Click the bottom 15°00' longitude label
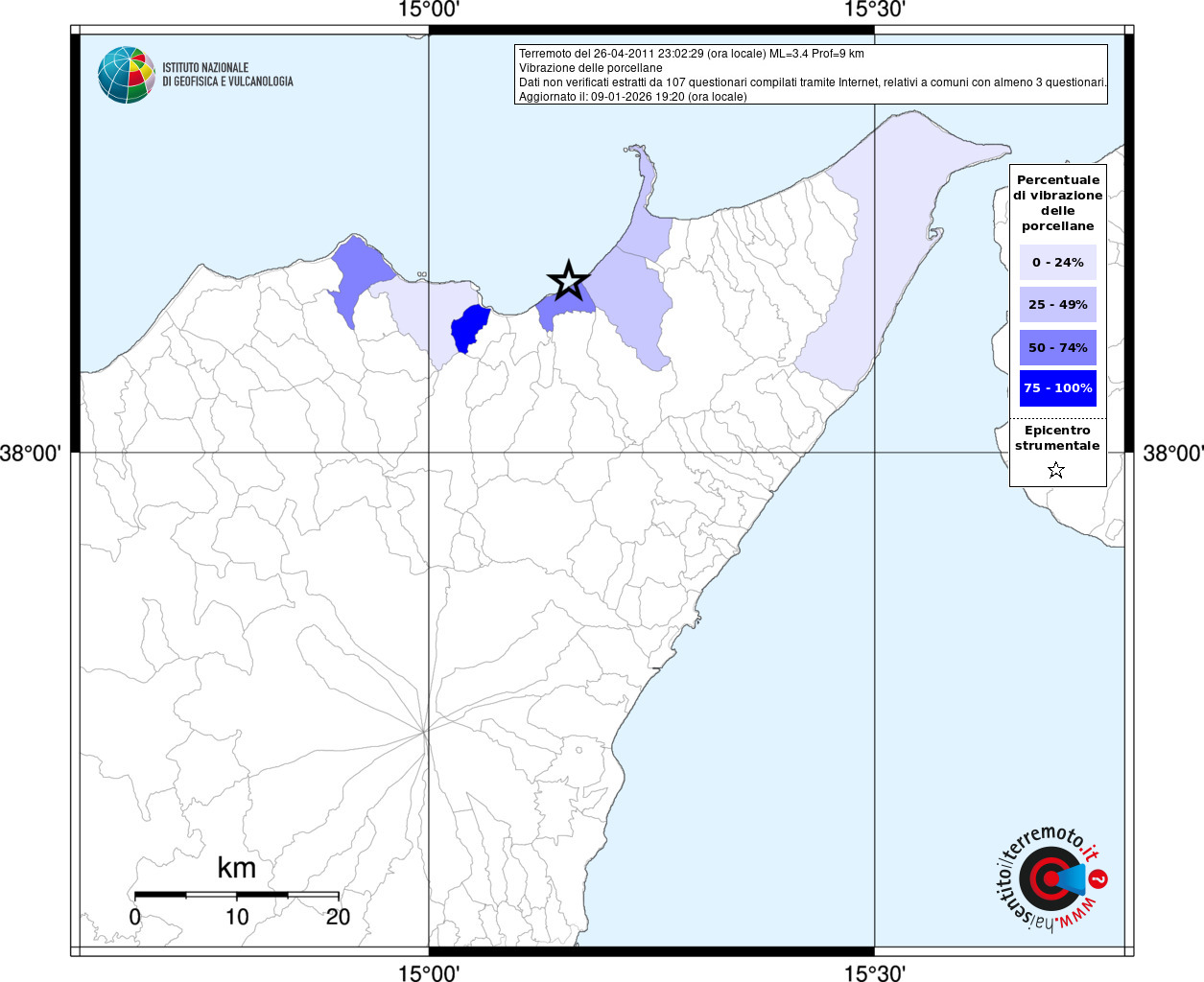This screenshot has height=982, width=1204. click(x=429, y=972)
